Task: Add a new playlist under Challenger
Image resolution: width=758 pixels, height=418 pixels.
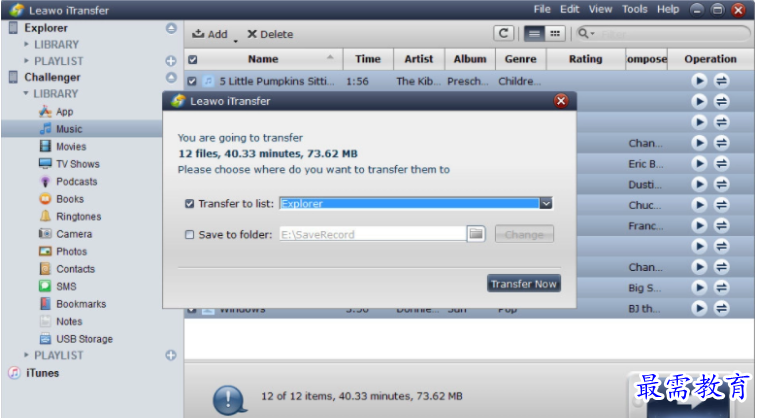Action: pos(171,356)
